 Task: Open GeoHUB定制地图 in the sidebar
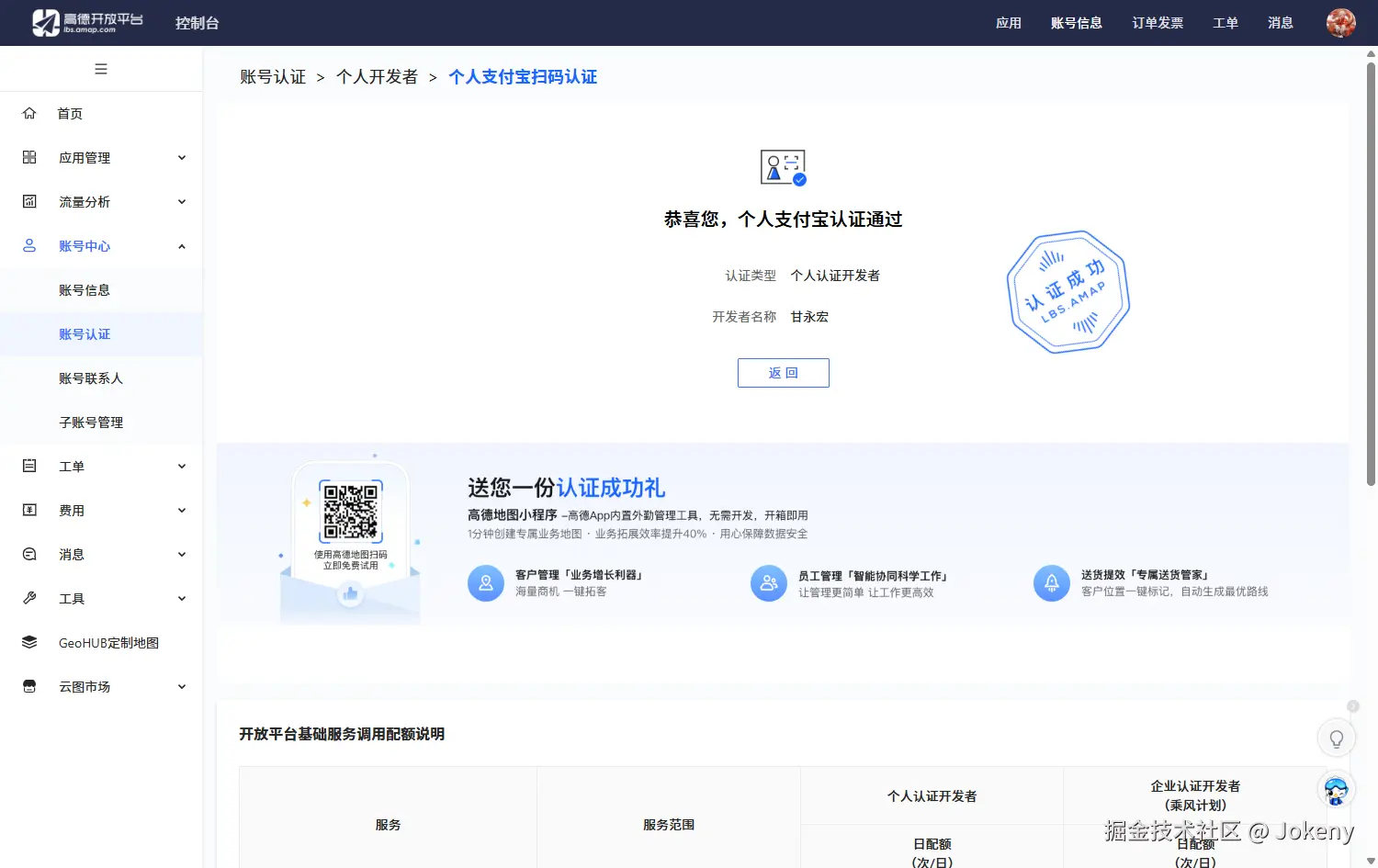coord(108,642)
